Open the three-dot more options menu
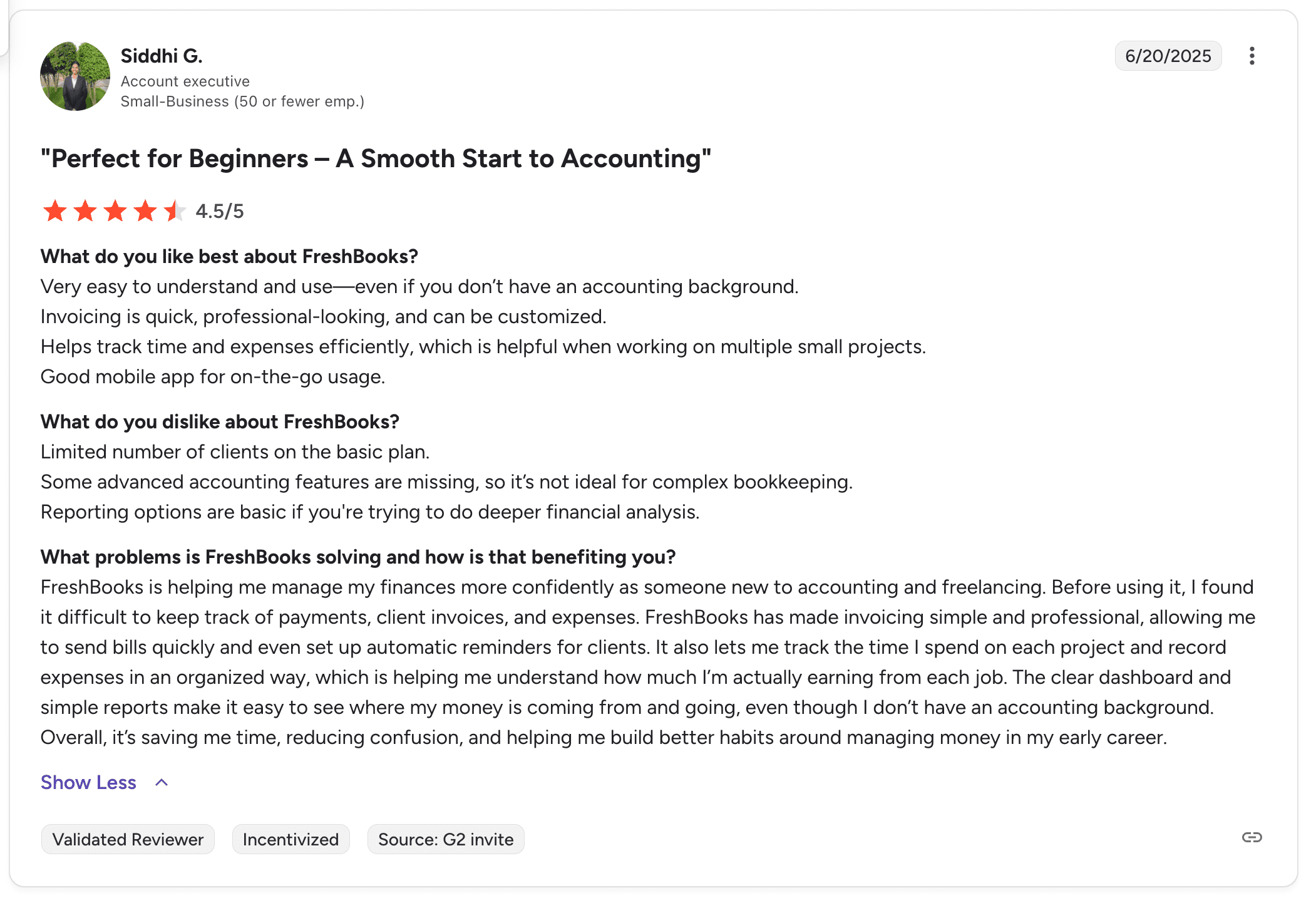Screen dimensions: 1316x898 click(1252, 56)
